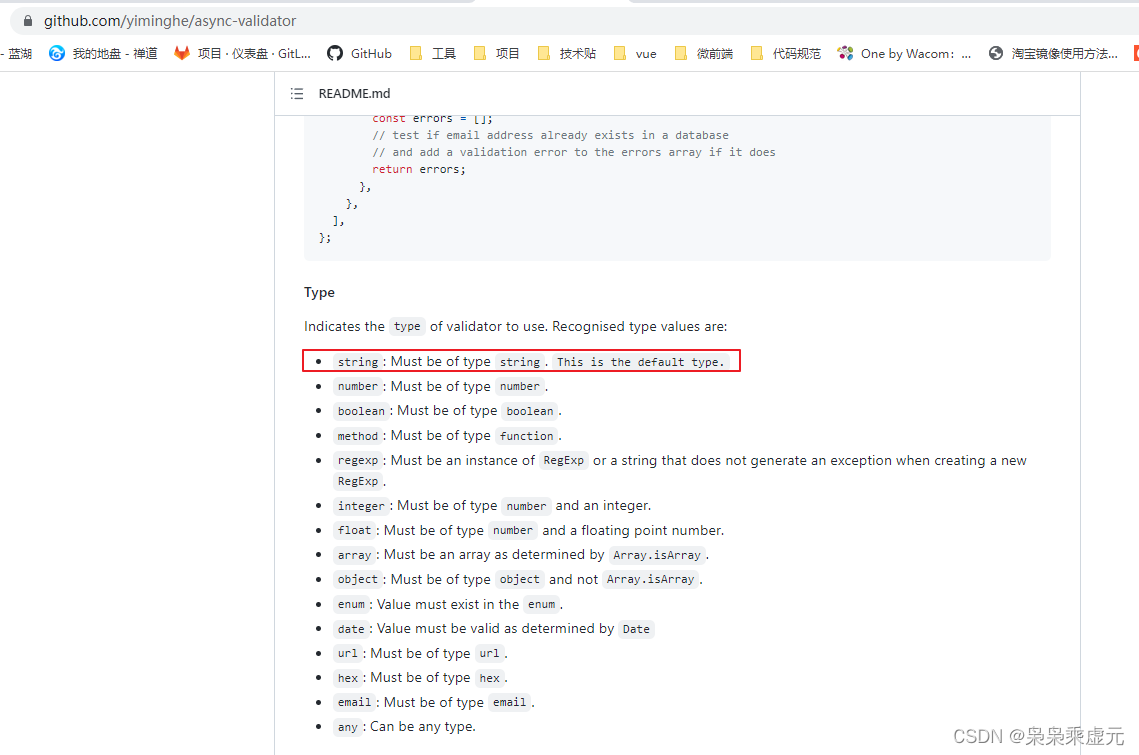This screenshot has width=1139, height=755.
Task: Open the 技术贴 bookmark folder
Action: click(567, 53)
